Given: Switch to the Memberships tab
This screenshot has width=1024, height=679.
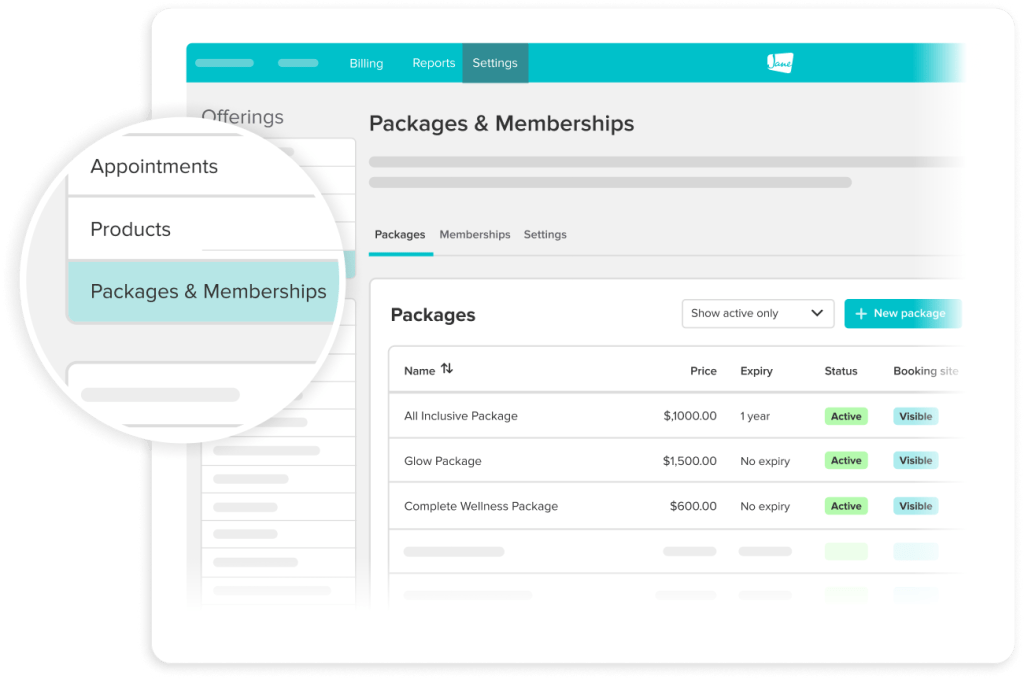Looking at the screenshot, I should (475, 234).
